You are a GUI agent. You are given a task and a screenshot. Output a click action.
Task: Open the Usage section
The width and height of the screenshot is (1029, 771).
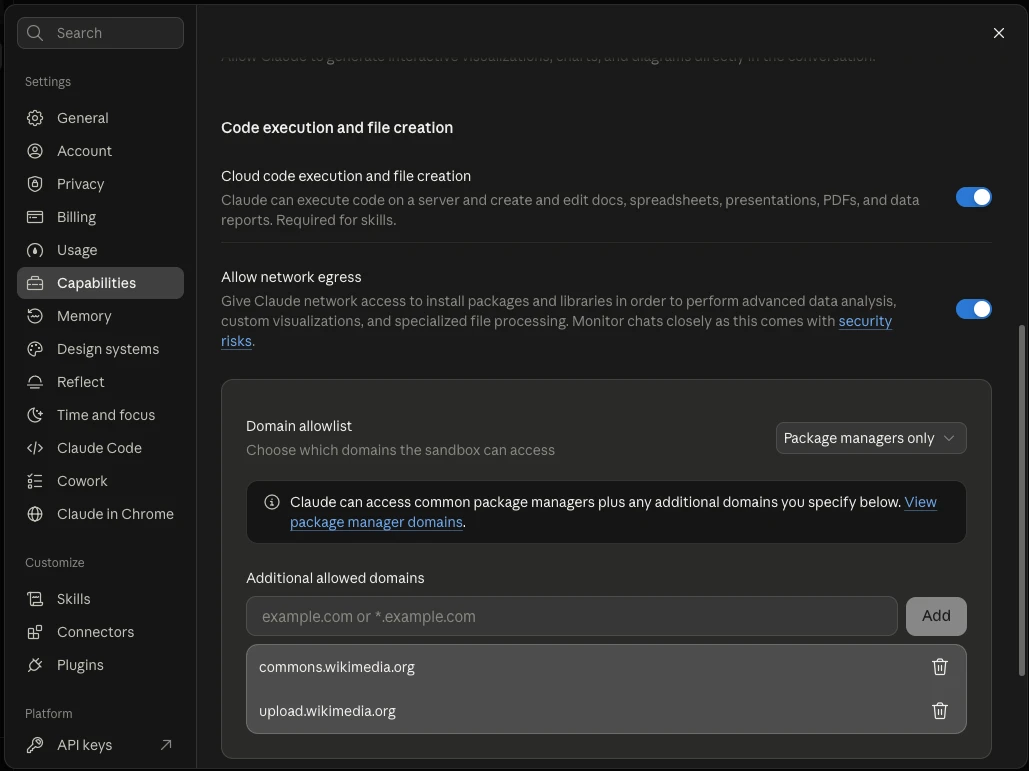click(100, 250)
